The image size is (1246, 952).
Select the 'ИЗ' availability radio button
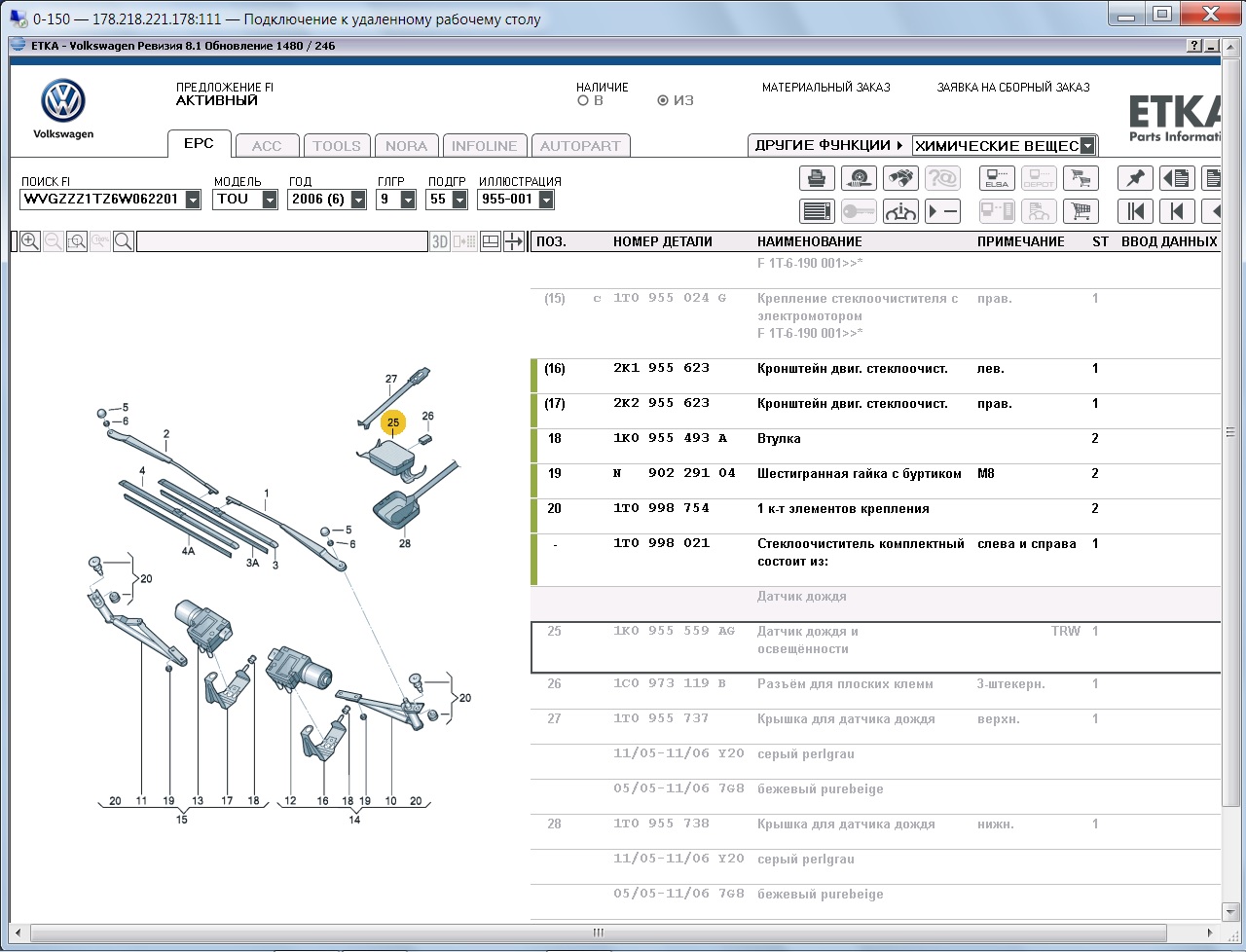(x=664, y=100)
